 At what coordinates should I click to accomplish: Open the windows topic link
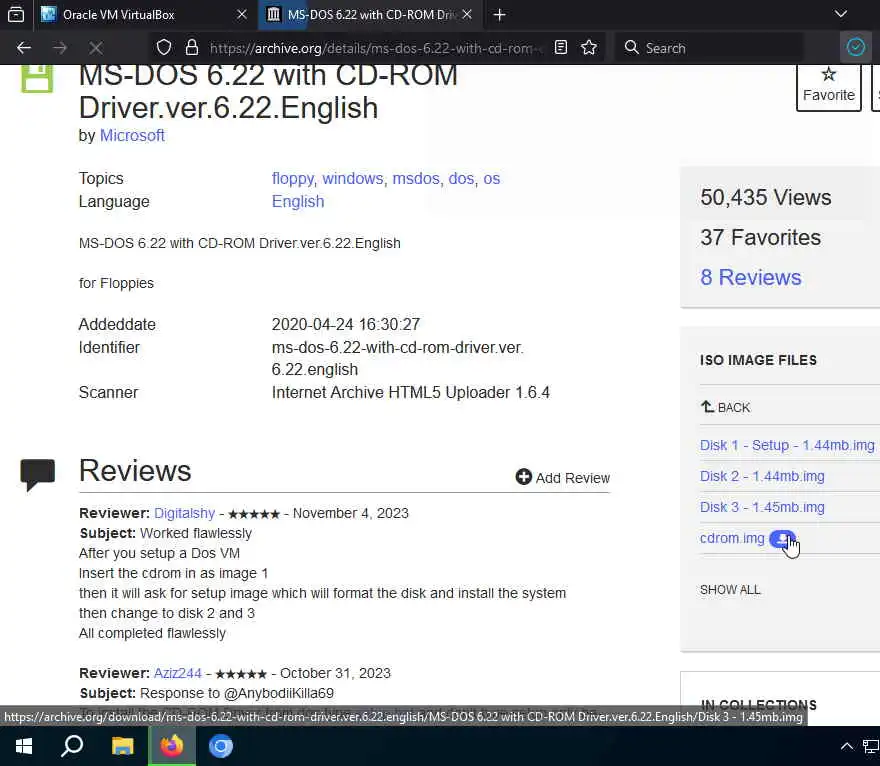(352, 178)
